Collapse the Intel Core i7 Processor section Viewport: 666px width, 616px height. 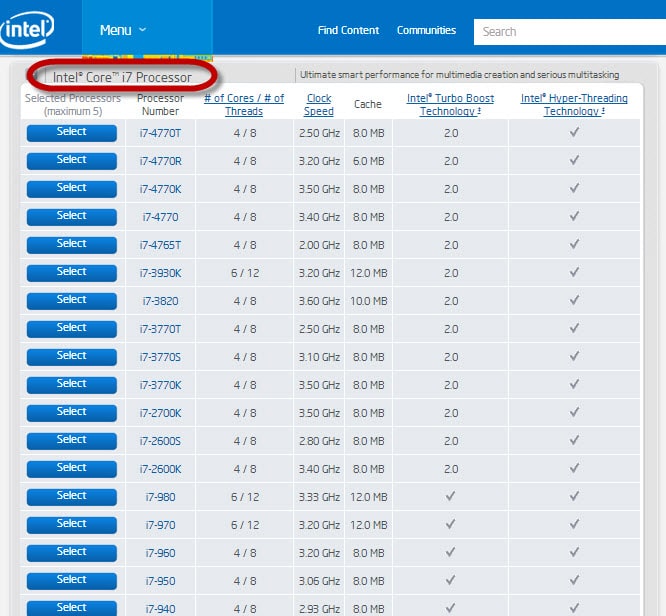tap(36, 76)
